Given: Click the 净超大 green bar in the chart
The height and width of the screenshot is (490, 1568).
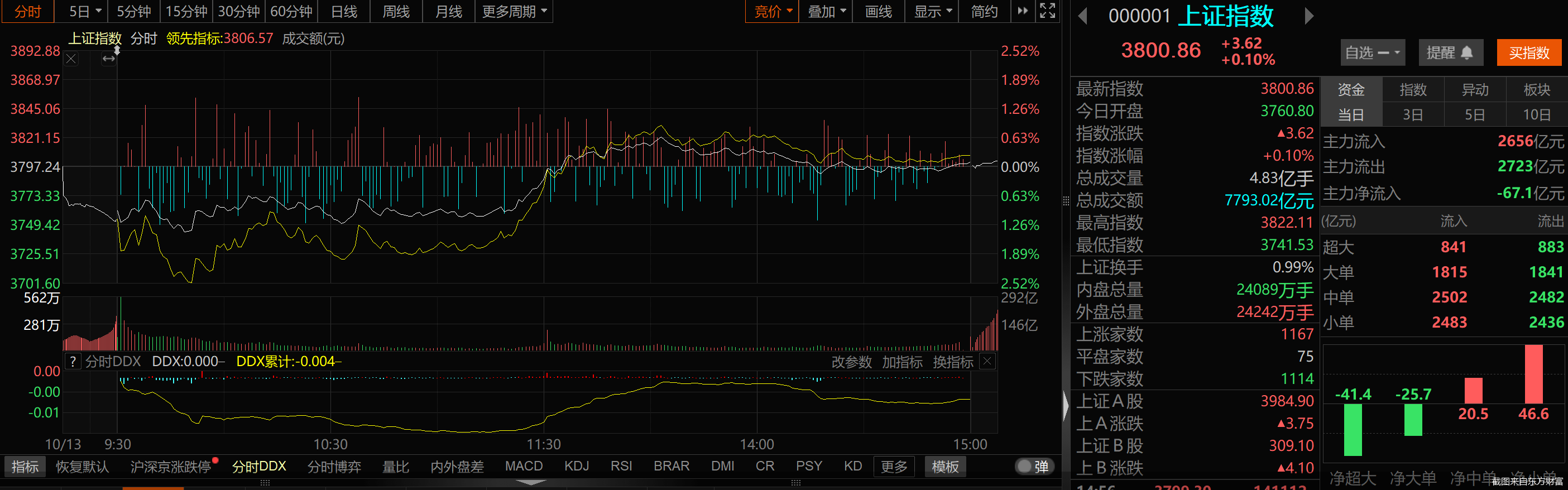Looking at the screenshot, I should [x=1353, y=430].
